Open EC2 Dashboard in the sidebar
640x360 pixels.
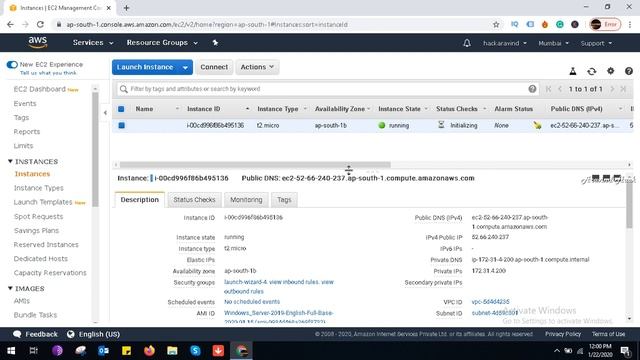click(40, 89)
